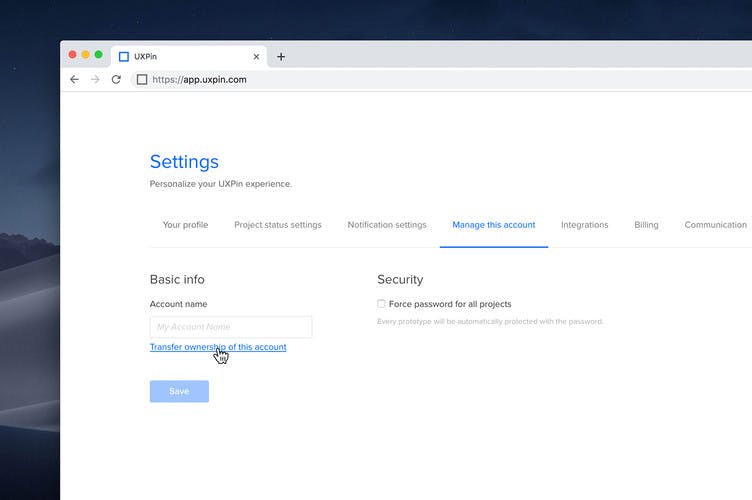The width and height of the screenshot is (752, 500).
Task: Click the Save button
Action: [179, 391]
